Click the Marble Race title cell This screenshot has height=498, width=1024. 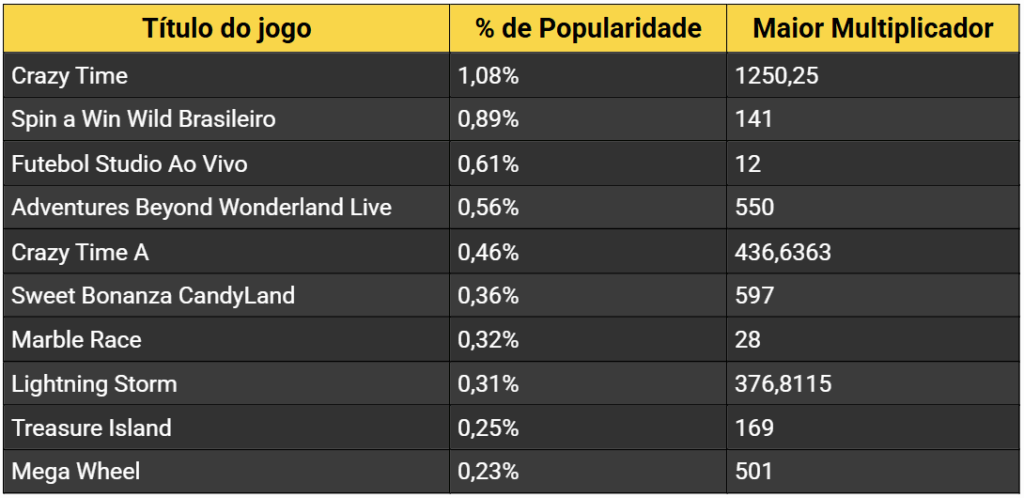point(76,340)
